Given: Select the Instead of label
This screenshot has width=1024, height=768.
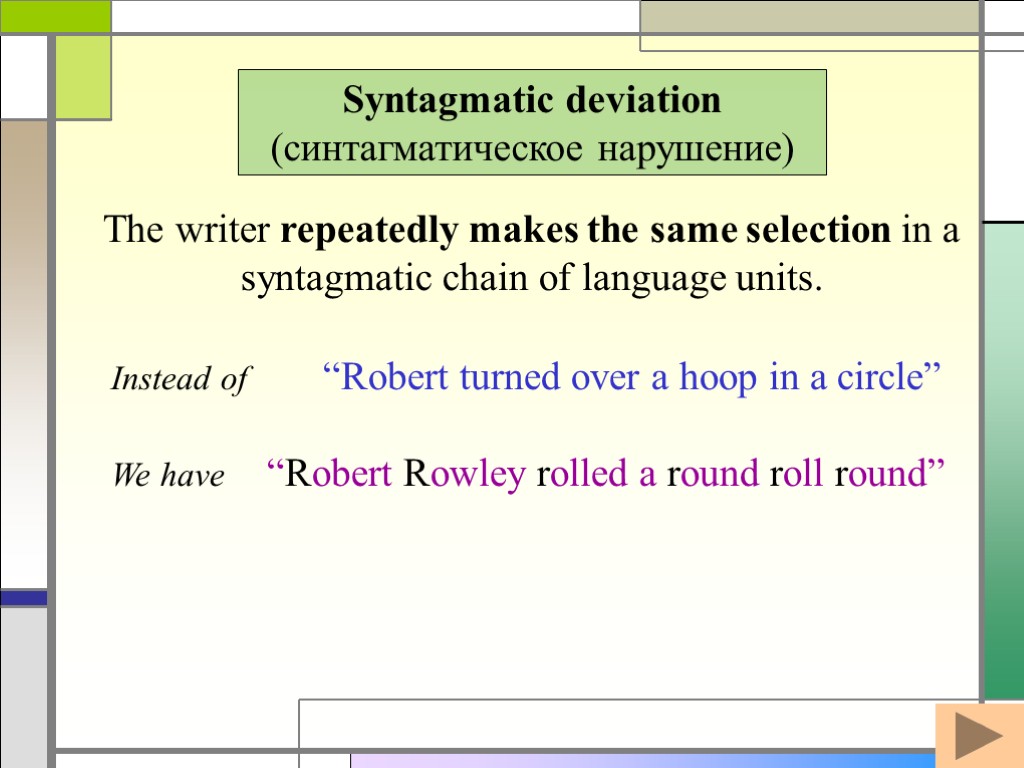Looking at the screenshot, I should (x=178, y=380).
